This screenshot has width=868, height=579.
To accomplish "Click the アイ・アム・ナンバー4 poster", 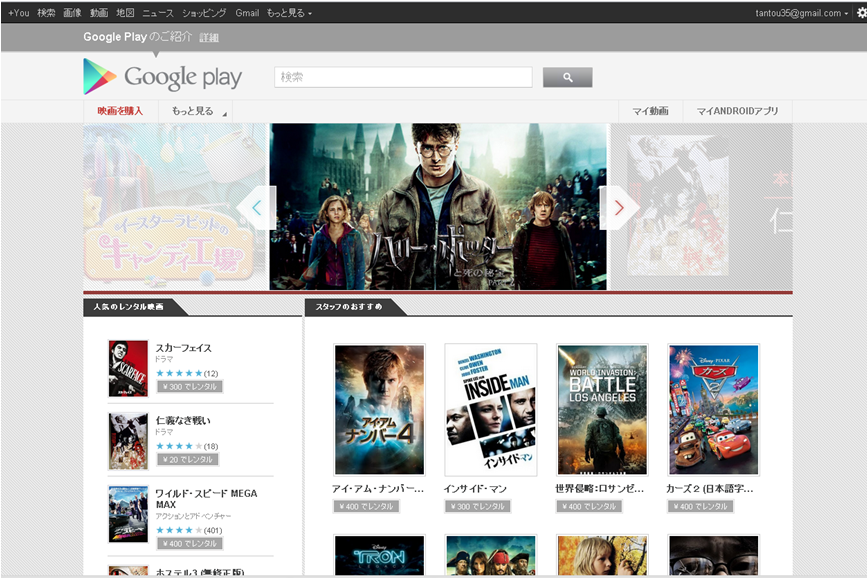I will 380,410.
